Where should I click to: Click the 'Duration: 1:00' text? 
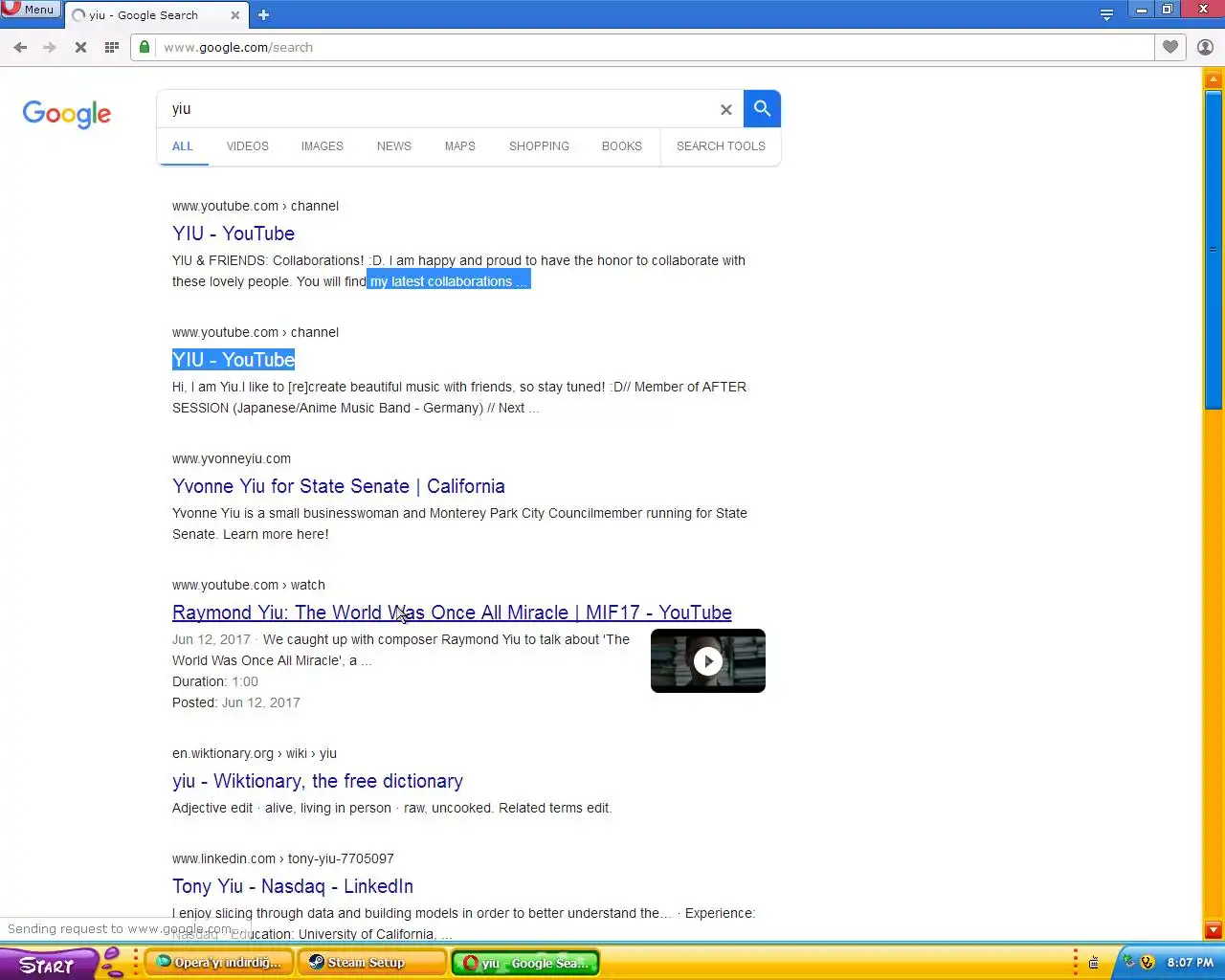(215, 681)
